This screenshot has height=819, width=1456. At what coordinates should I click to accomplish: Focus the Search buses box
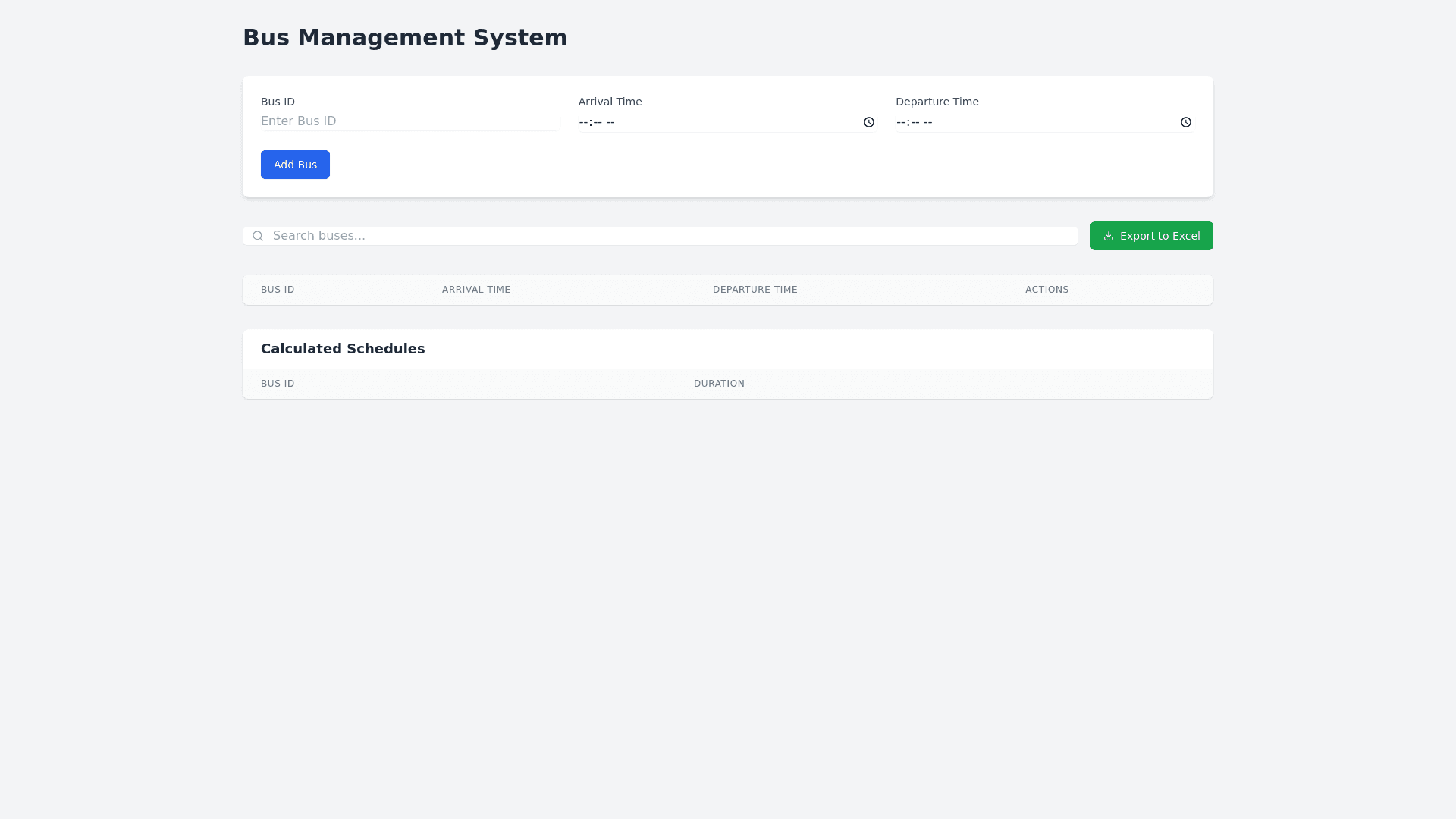[667, 236]
